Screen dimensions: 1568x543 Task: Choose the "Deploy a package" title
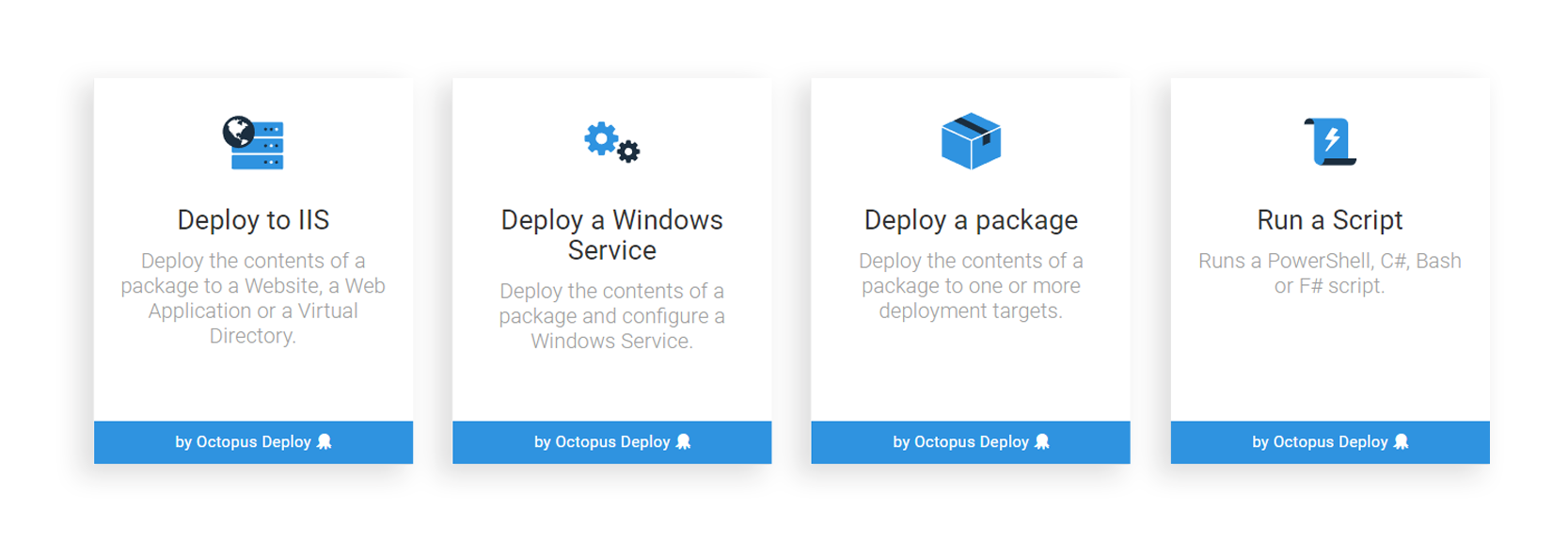tap(971, 220)
